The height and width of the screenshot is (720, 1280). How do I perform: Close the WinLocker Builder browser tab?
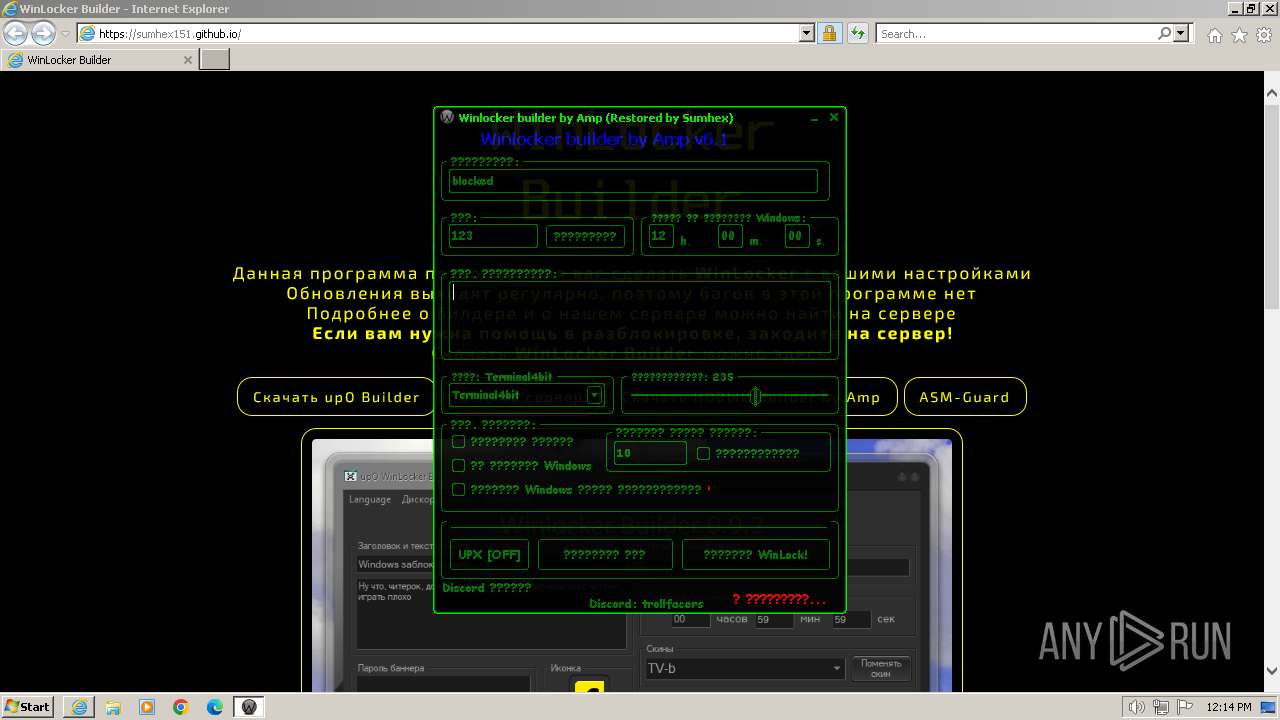(x=187, y=60)
